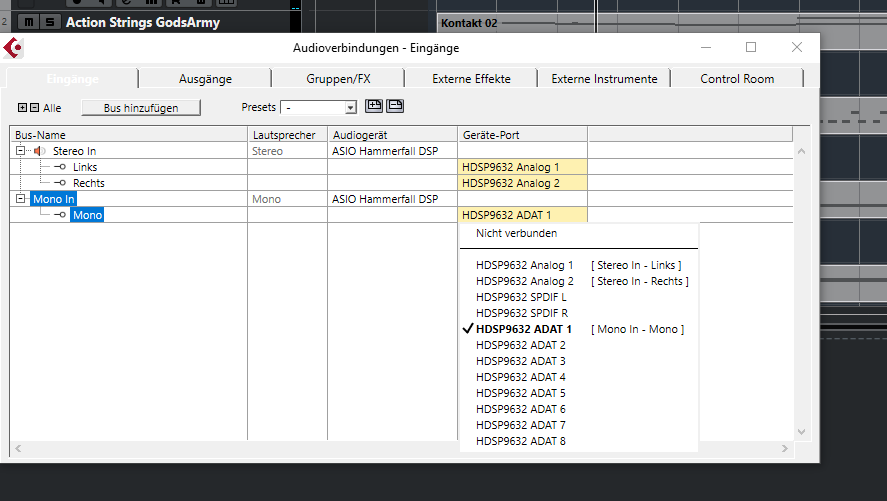Select the Eingänge tab
887x501 pixels.
pos(72,79)
